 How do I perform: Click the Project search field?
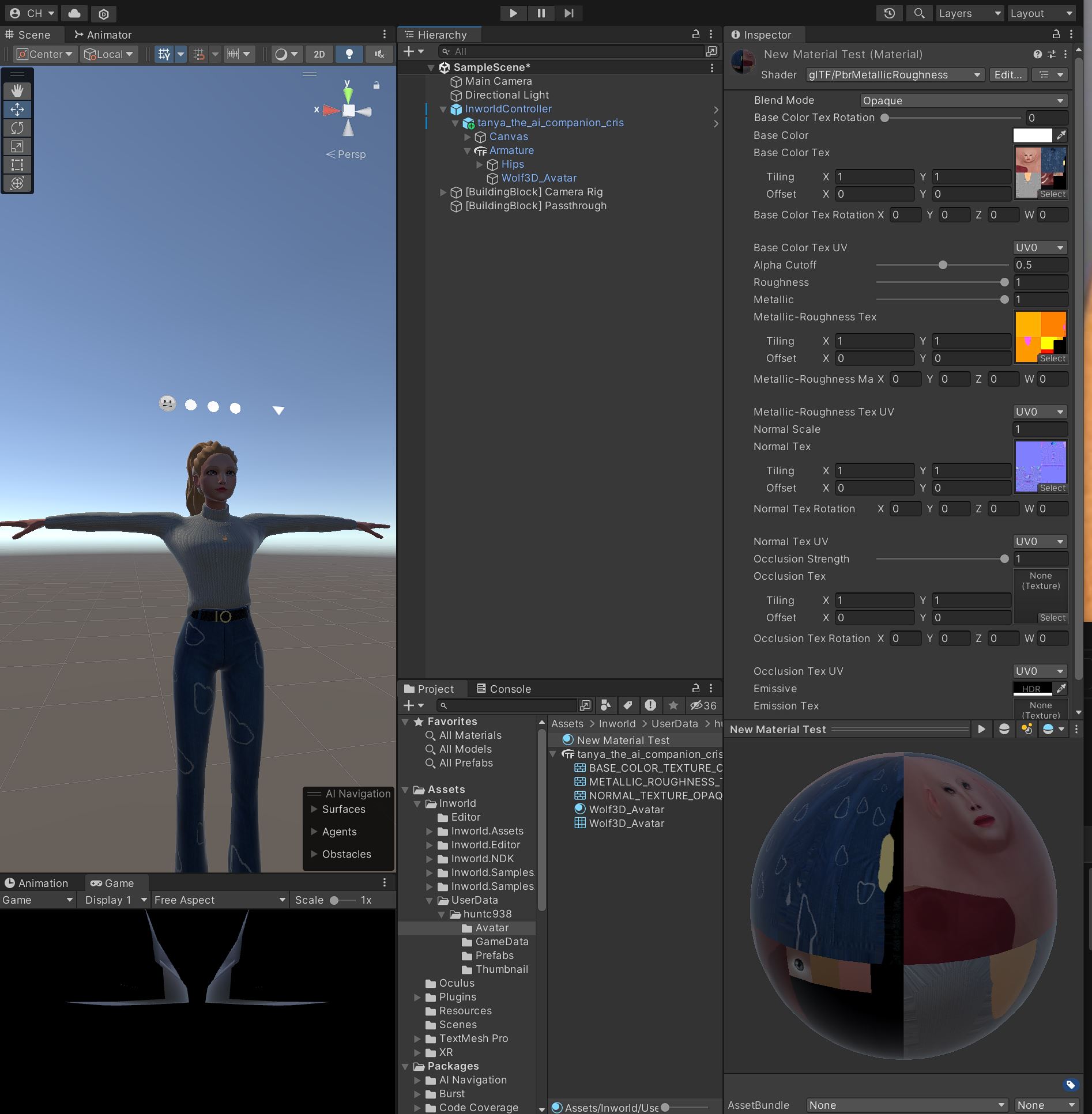pyautogui.click(x=506, y=705)
